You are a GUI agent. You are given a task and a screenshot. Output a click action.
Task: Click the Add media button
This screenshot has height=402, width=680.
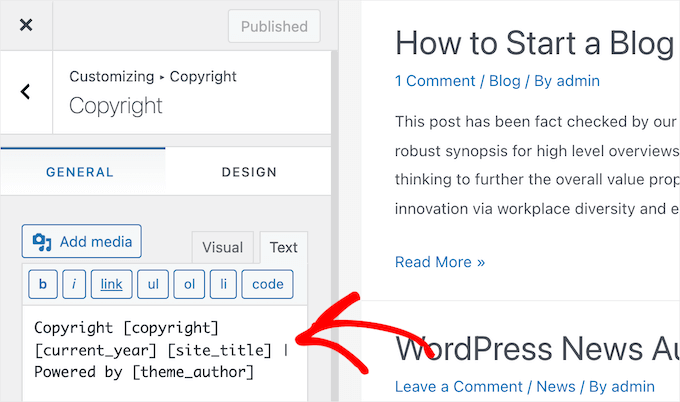tap(83, 241)
